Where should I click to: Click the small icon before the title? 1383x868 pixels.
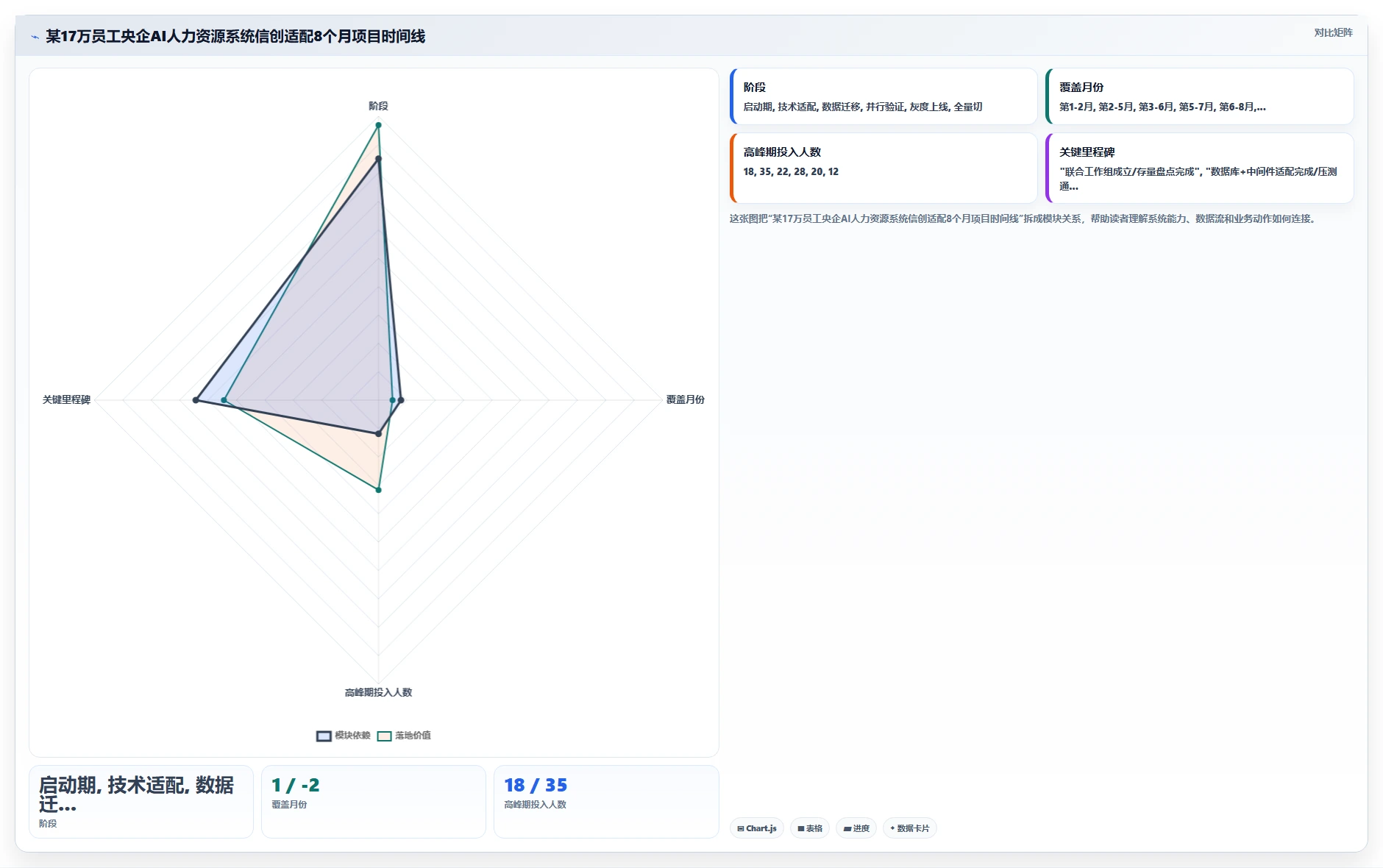35,37
